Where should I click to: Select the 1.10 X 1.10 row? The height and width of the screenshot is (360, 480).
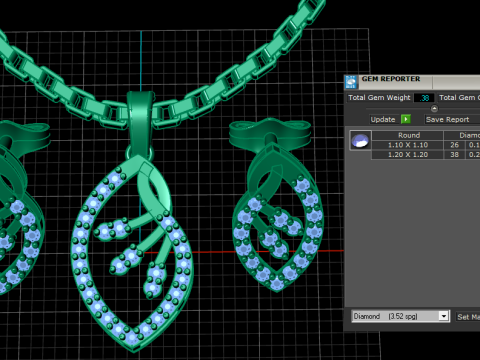[x=426, y=145]
